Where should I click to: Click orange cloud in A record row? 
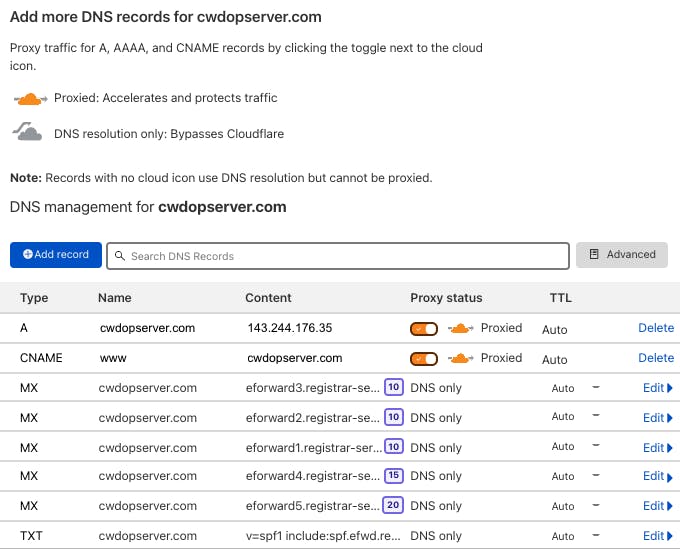(461, 328)
